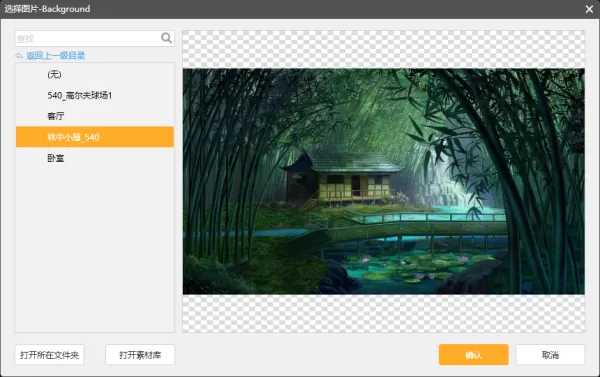The width and height of the screenshot is (600, 377).
Task: Select the highlighted 林中小屋_540 entry
Action: (x=95, y=137)
